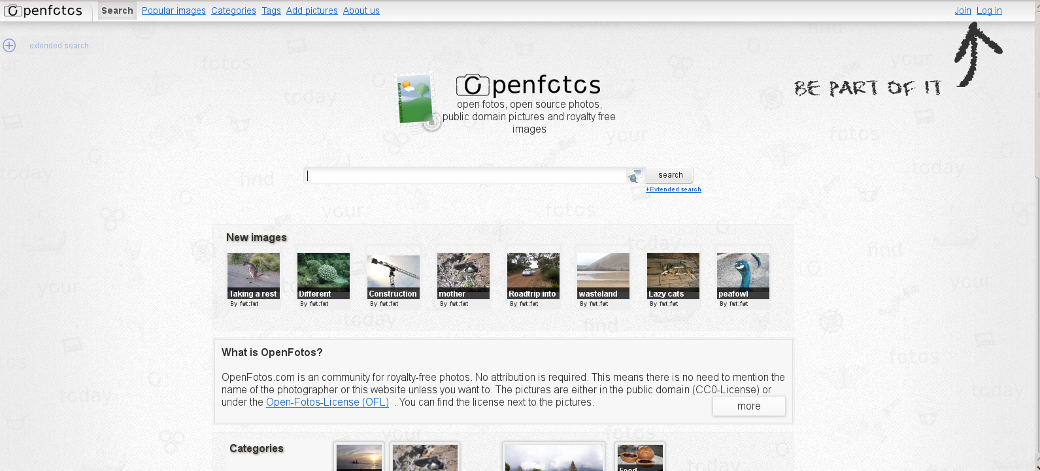Click the large Openfotos camera logo heading
This screenshot has width=1040, height=471.
point(528,86)
